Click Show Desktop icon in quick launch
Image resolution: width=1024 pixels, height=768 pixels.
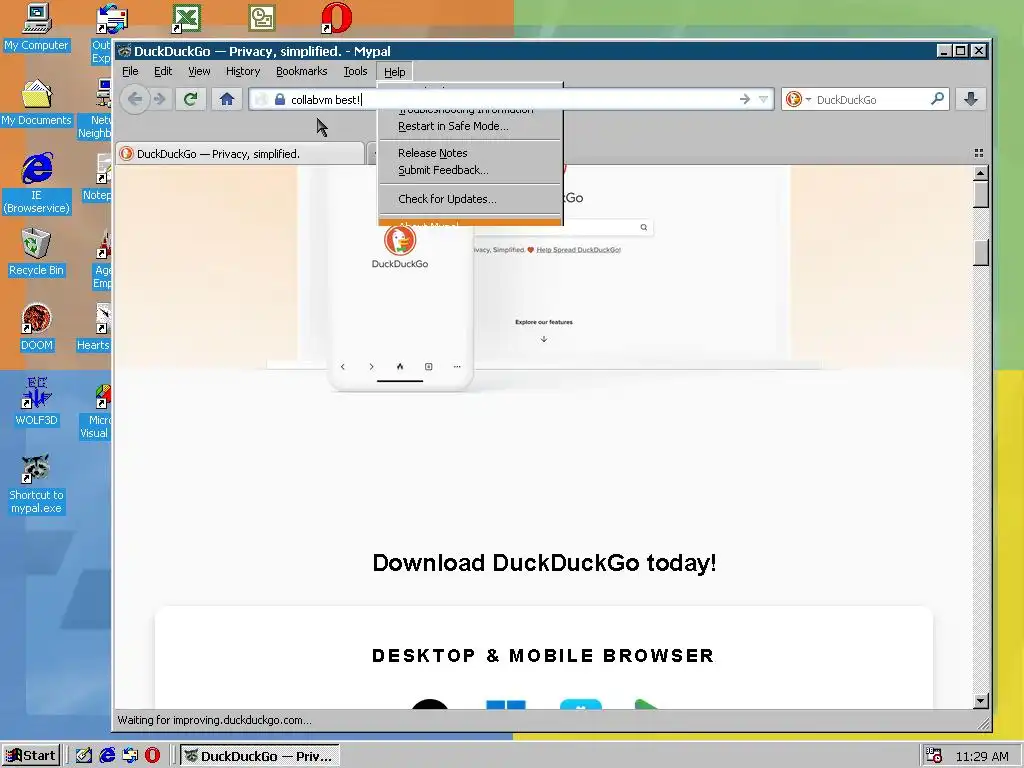pos(84,755)
